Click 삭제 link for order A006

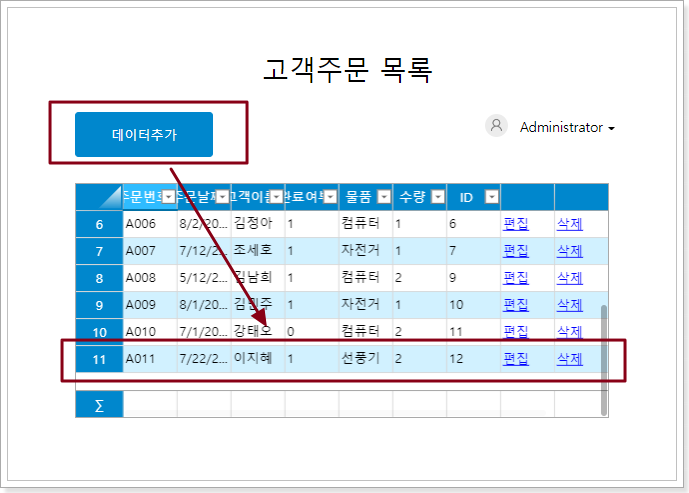[569, 224]
